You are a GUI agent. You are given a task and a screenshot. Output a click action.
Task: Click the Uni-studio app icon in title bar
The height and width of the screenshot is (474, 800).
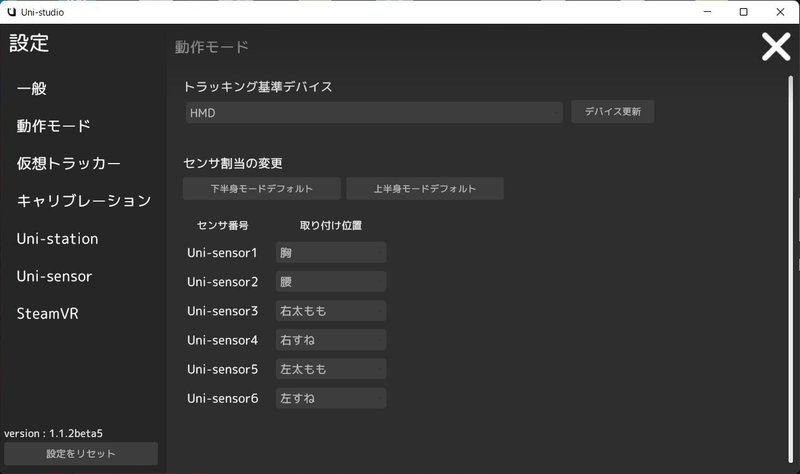pos(11,12)
